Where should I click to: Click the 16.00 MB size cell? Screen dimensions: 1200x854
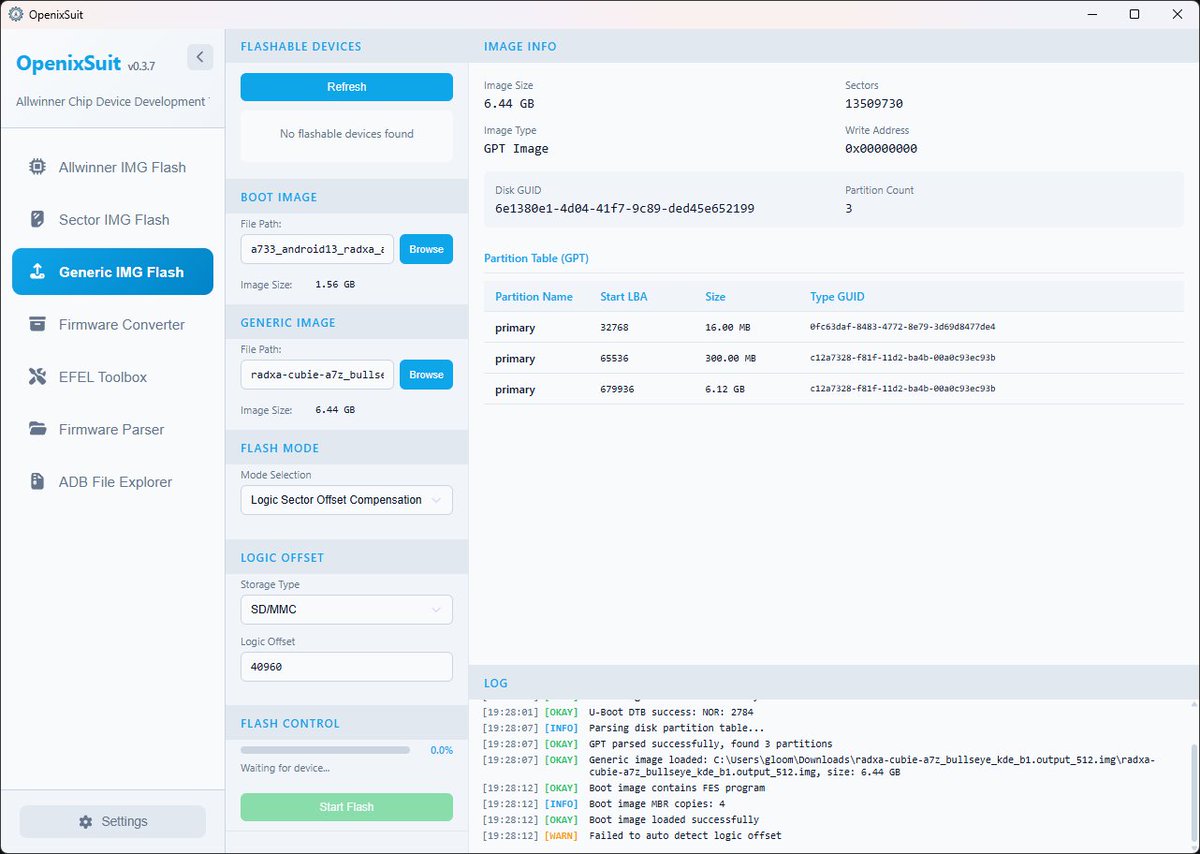coord(730,327)
